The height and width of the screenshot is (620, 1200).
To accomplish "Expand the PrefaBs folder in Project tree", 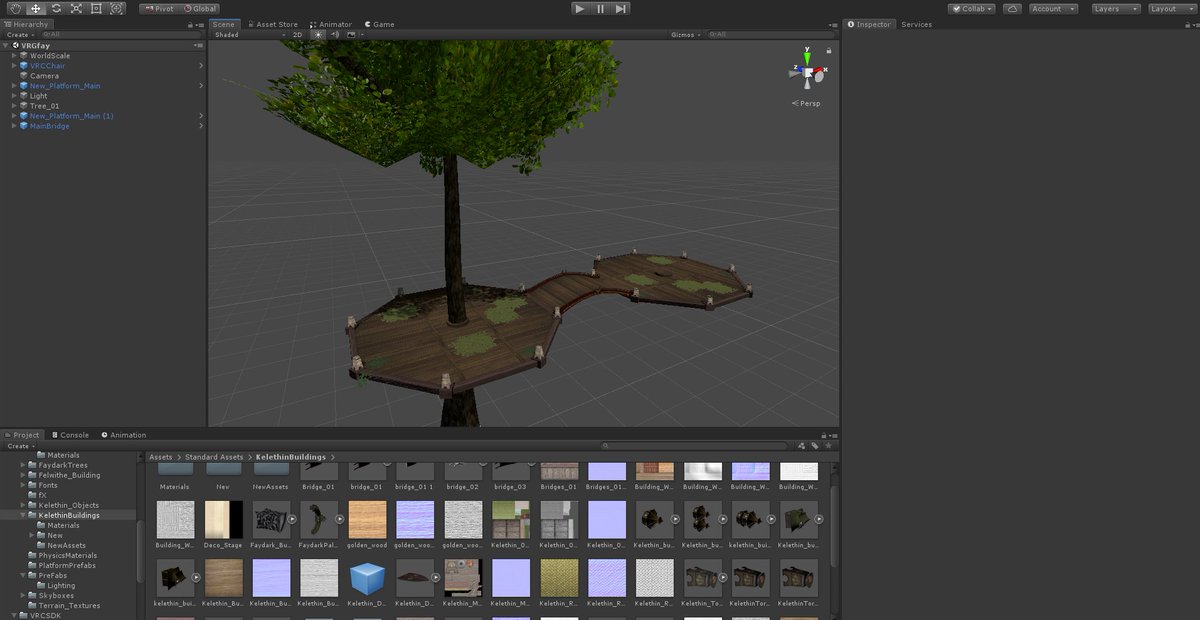I will [x=24, y=575].
